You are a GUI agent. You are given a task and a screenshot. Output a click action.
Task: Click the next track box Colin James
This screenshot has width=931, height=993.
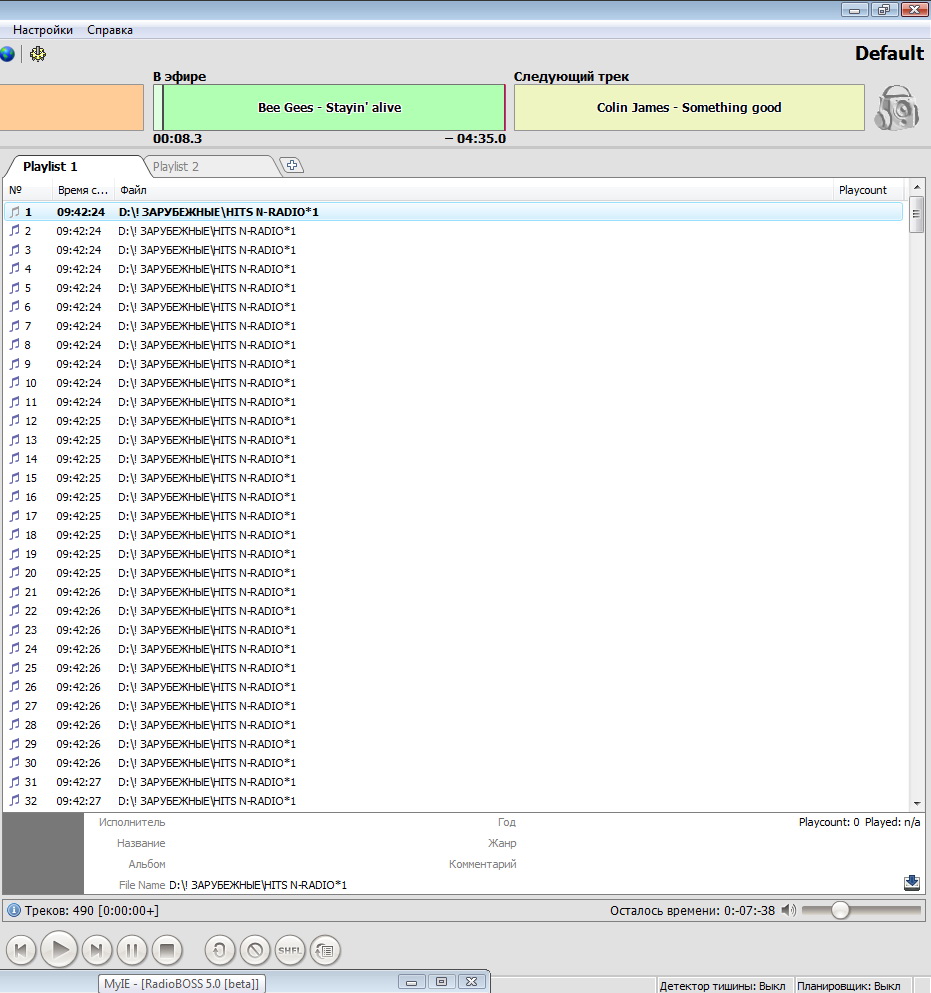tap(689, 108)
